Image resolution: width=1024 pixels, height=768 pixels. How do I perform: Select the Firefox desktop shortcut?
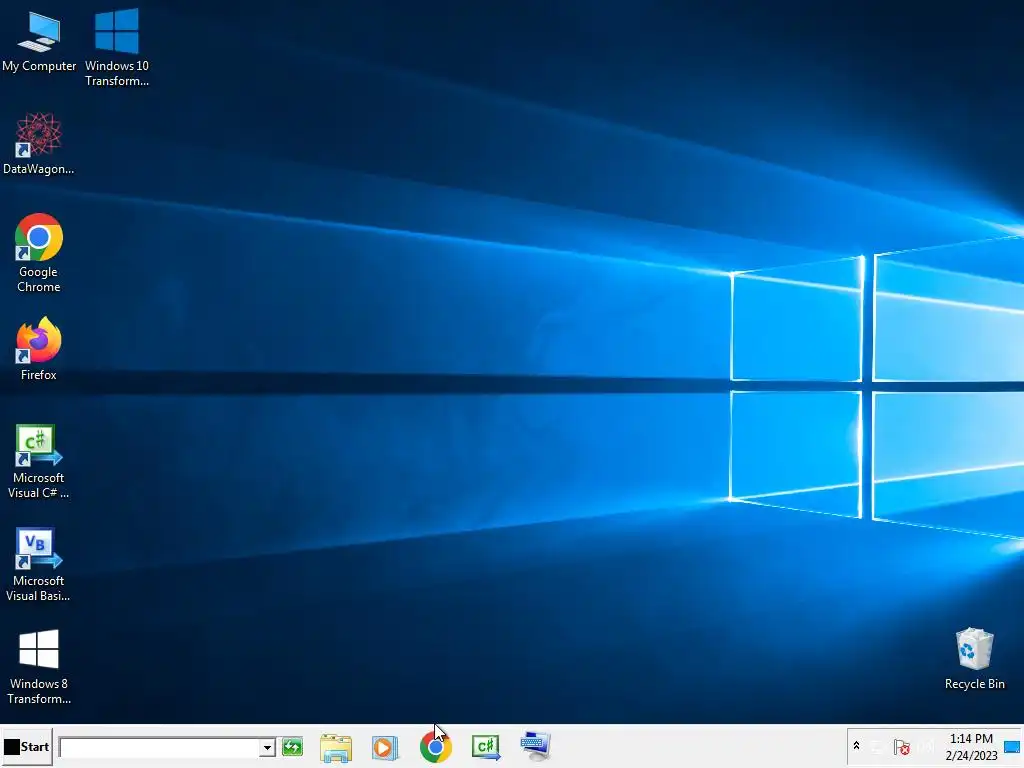(x=39, y=349)
